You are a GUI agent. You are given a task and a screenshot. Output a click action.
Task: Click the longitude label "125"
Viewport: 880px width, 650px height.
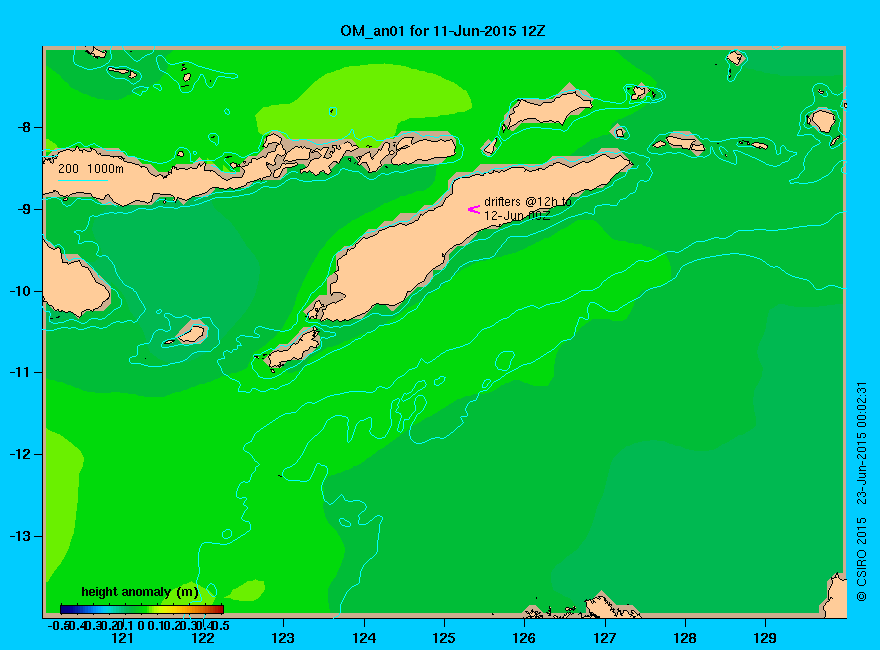(444, 638)
